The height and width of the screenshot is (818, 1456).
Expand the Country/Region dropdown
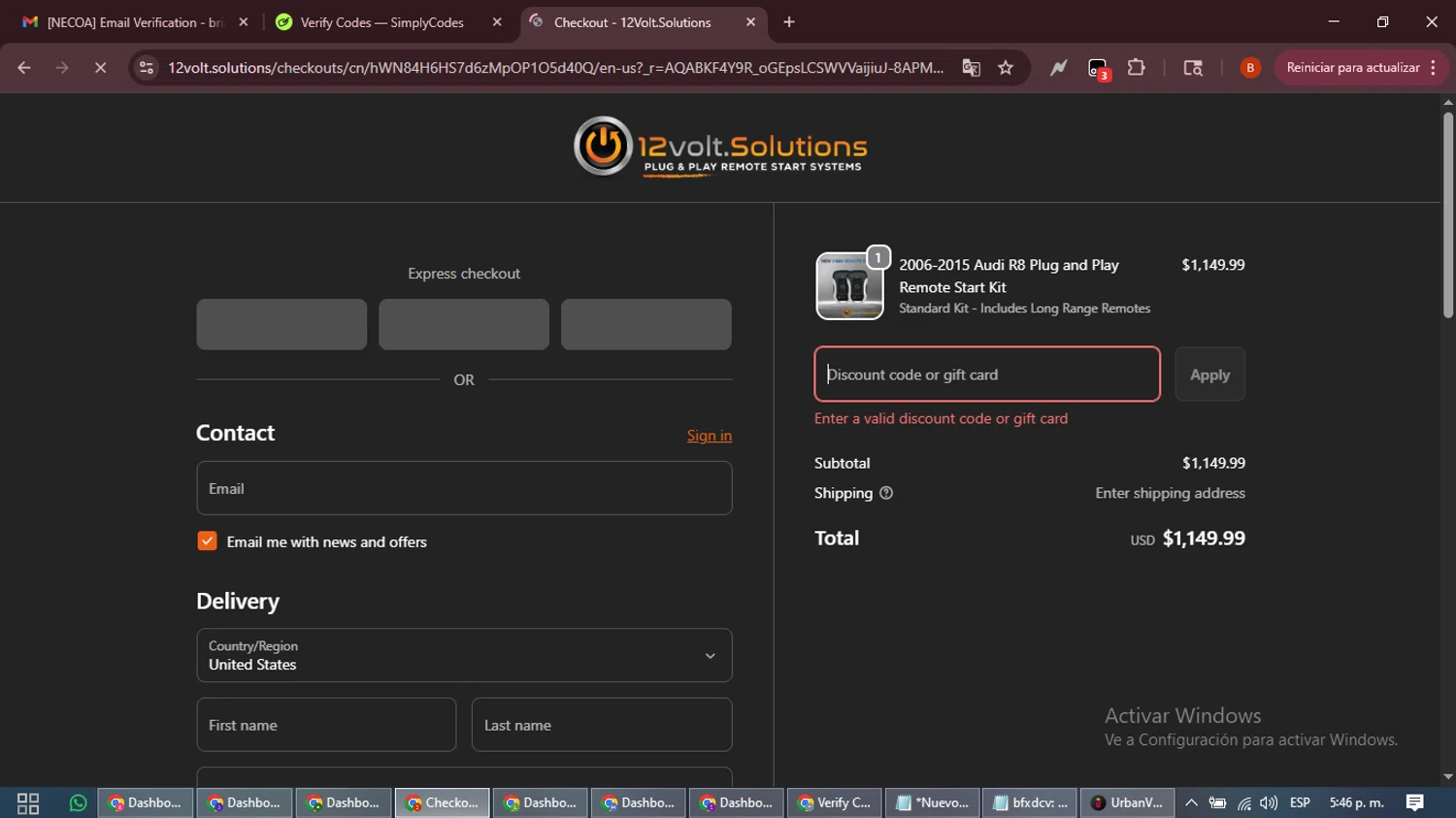coord(464,656)
